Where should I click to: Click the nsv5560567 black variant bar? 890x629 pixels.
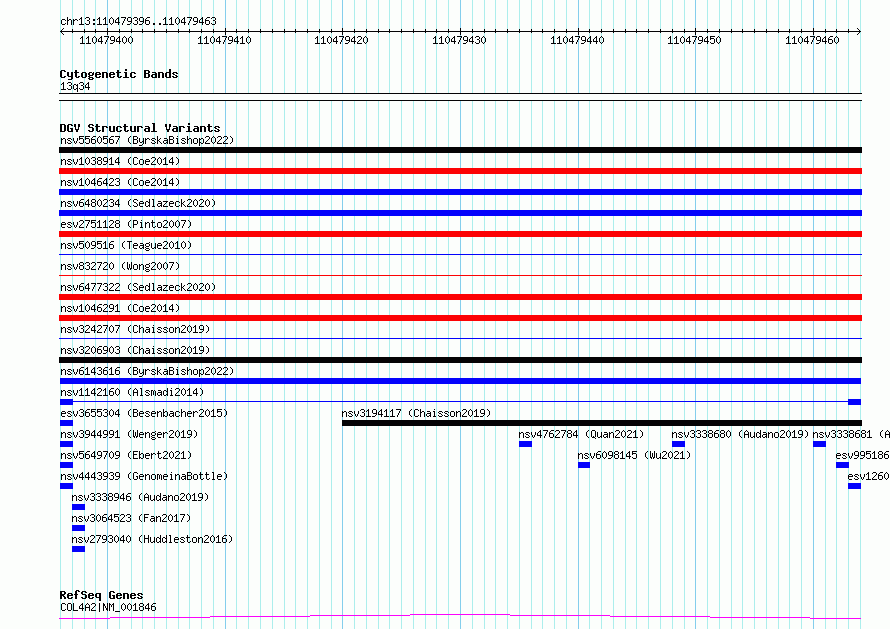(x=460, y=150)
